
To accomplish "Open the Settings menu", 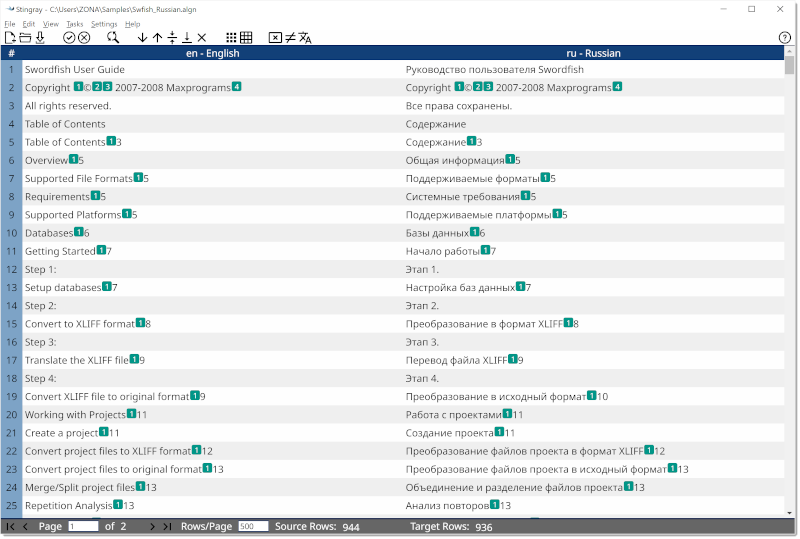I will point(104,24).
